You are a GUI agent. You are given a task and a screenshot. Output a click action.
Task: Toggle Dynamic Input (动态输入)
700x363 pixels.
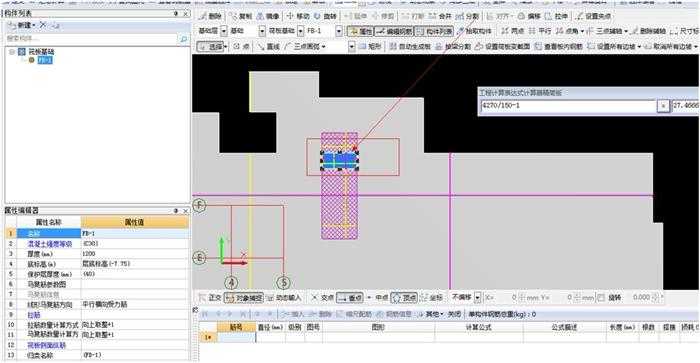coord(283,297)
